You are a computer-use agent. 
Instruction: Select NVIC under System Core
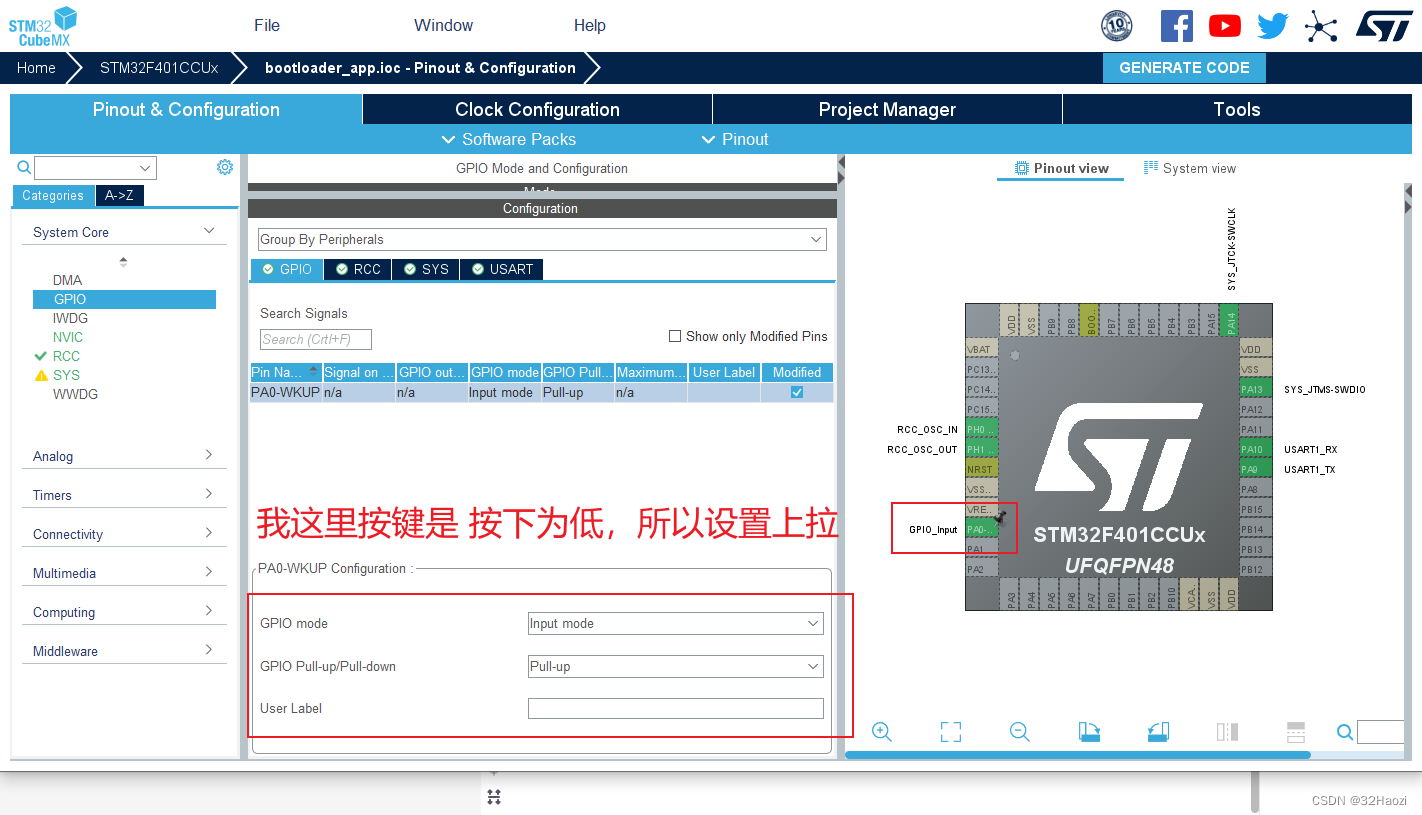68,337
